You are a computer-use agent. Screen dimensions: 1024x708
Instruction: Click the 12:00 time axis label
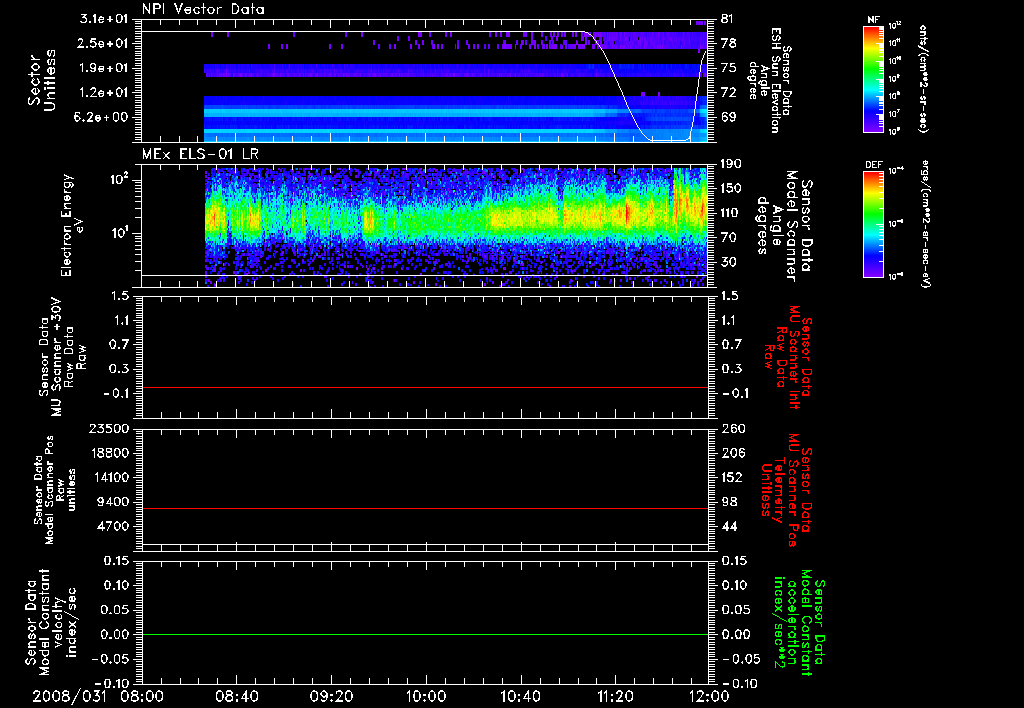pos(708,695)
